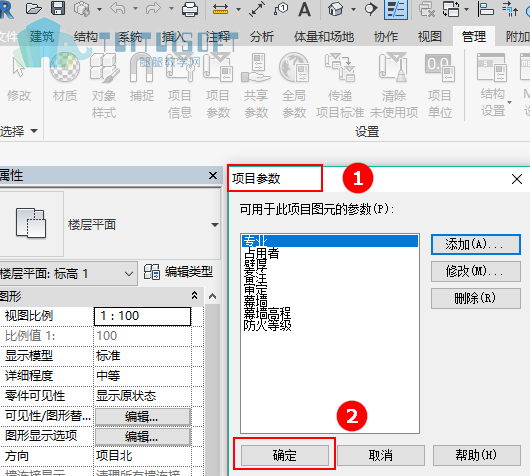Redo action arrow in quick toolbar
This screenshot has width=530, height=476.
(153, 8)
